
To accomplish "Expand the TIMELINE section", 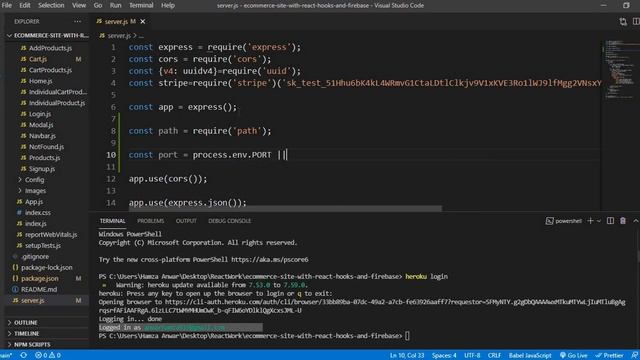I will tap(27, 334).
